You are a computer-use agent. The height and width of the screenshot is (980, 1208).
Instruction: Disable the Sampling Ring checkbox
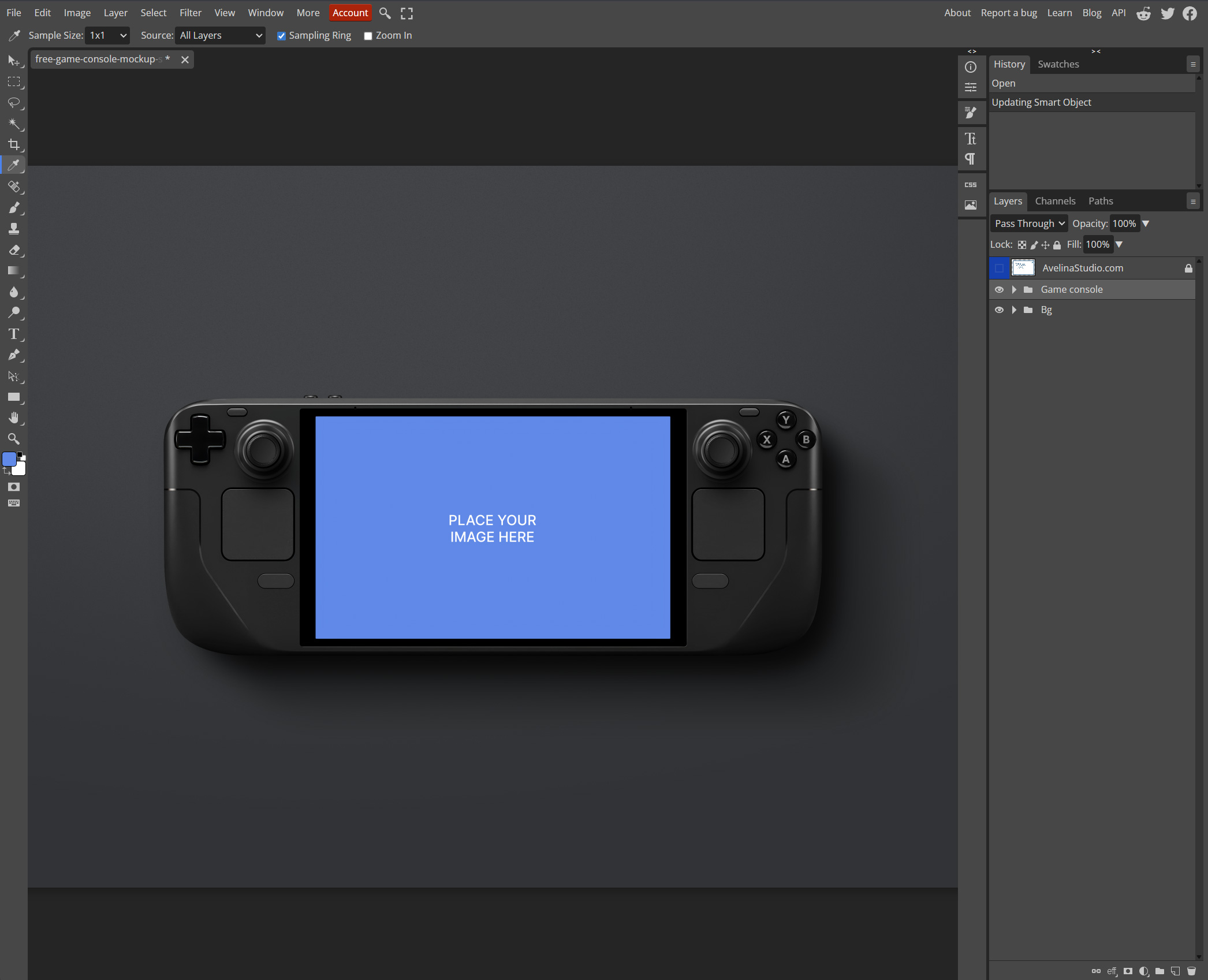coord(281,36)
